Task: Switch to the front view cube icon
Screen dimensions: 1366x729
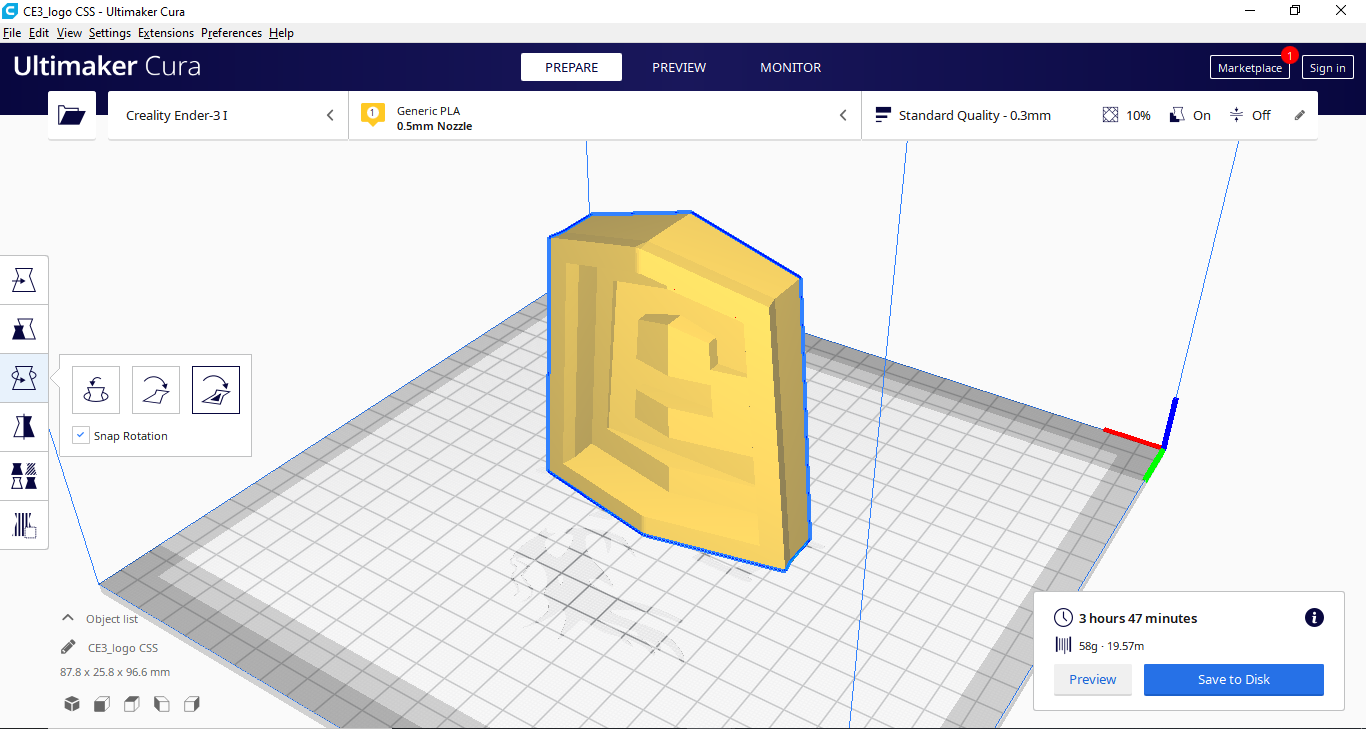Action: click(102, 704)
